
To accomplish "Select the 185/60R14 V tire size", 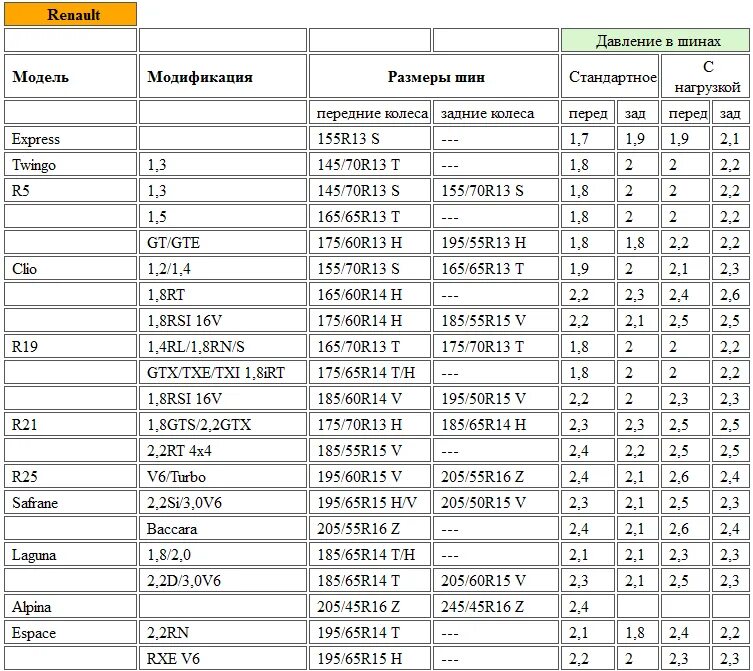I will (x=370, y=398).
